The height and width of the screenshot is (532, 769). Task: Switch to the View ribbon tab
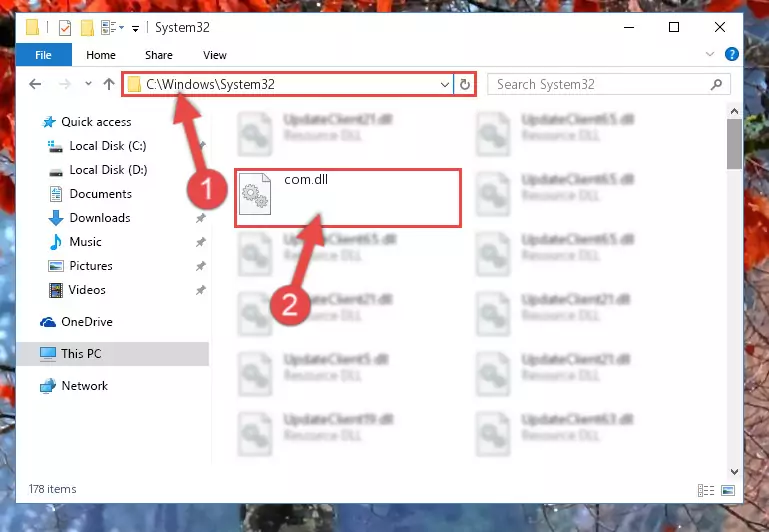click(215, 55)
